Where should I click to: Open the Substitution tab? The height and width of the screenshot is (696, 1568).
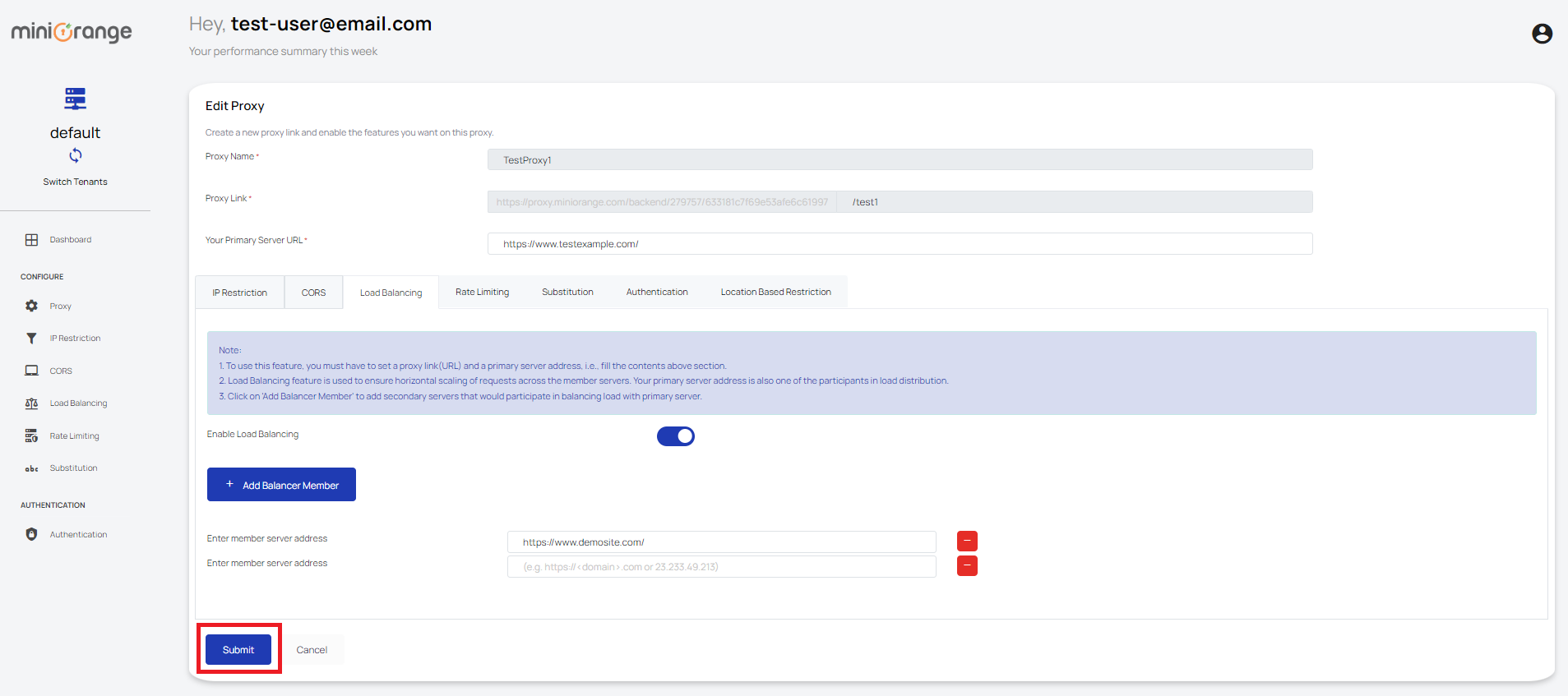(x=567, y=292)
